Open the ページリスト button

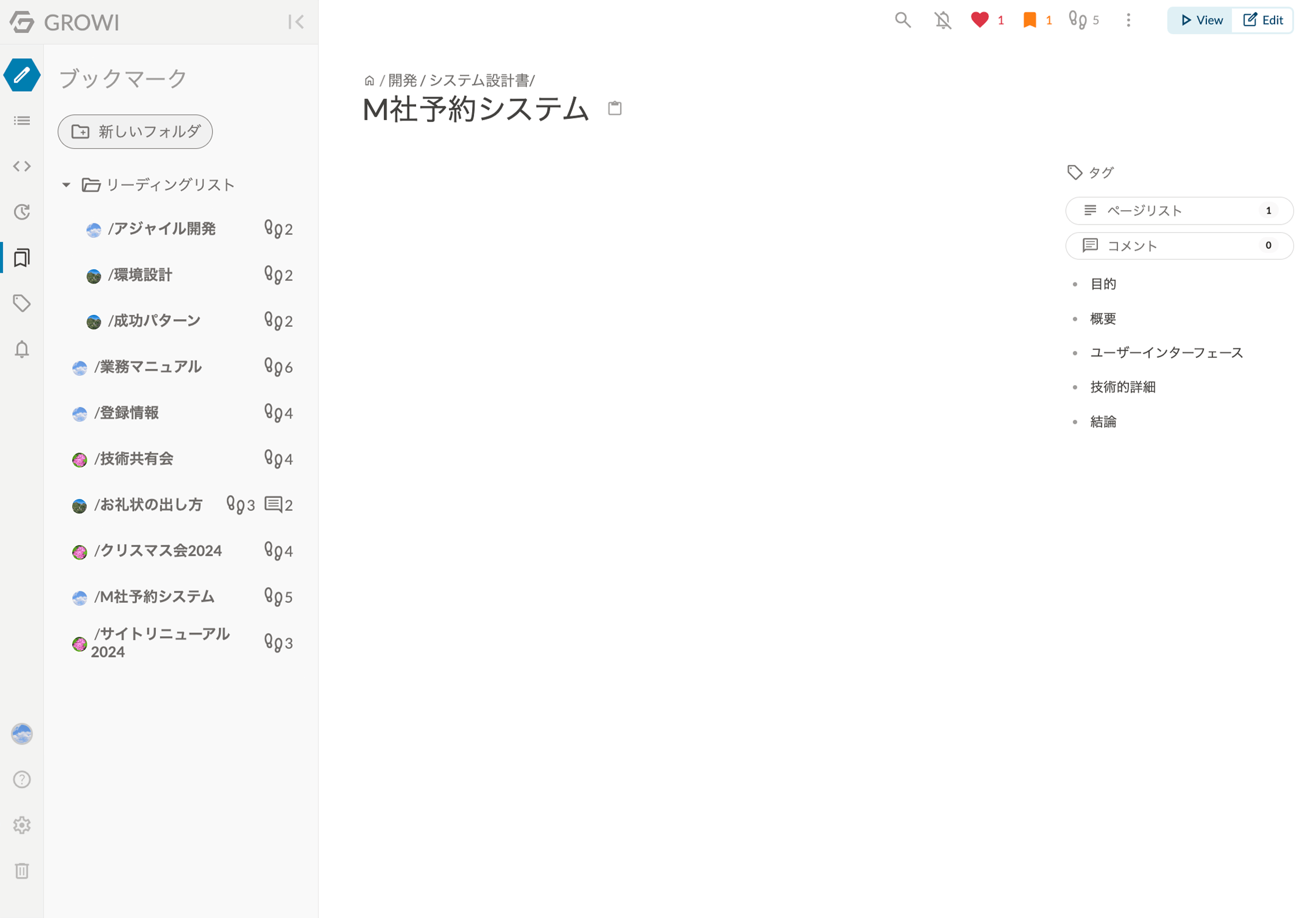coord(1179,211)
